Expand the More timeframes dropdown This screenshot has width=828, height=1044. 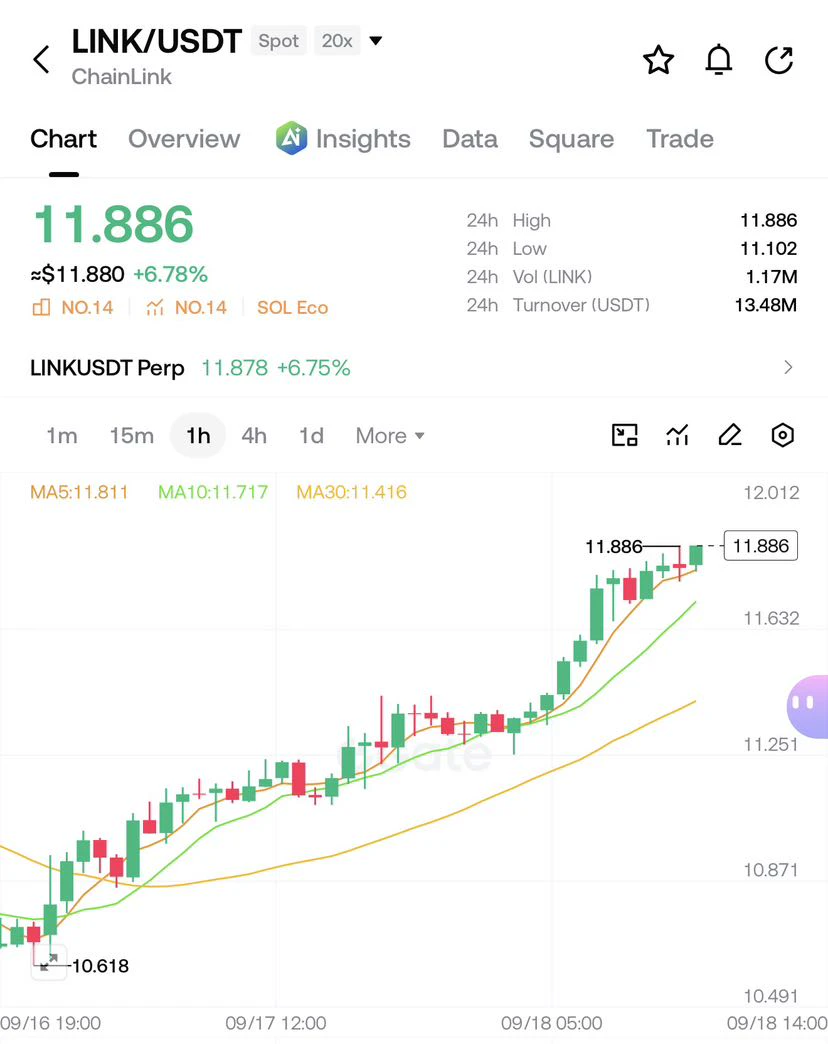click(x=390, y=435)
